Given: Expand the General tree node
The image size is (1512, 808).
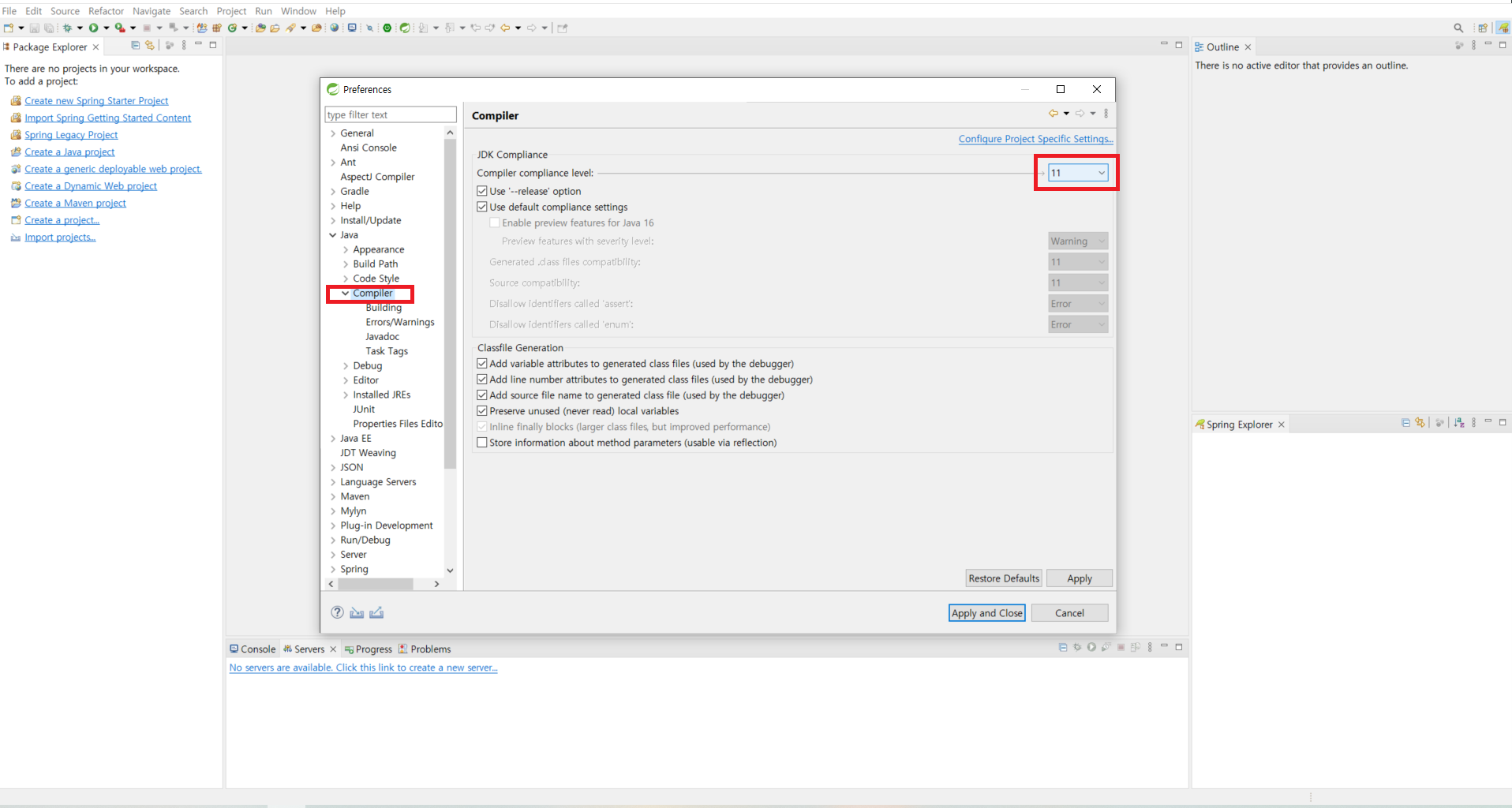Looking at the screenshot, I should click(x=333, y=133).
